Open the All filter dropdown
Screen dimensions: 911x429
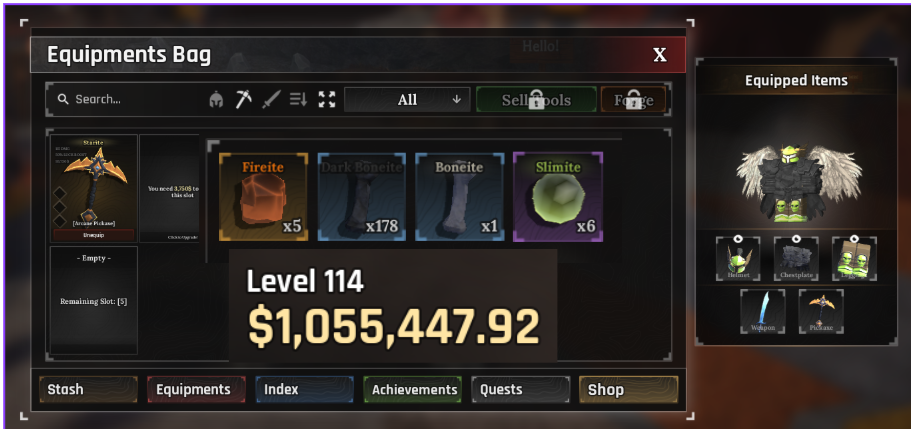pos(407,99)
